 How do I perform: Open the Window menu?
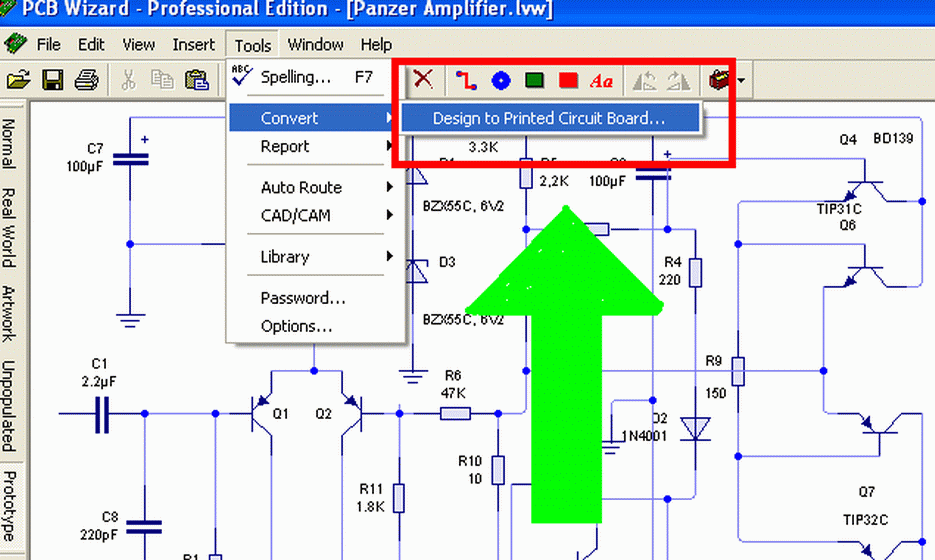[315, 45]
